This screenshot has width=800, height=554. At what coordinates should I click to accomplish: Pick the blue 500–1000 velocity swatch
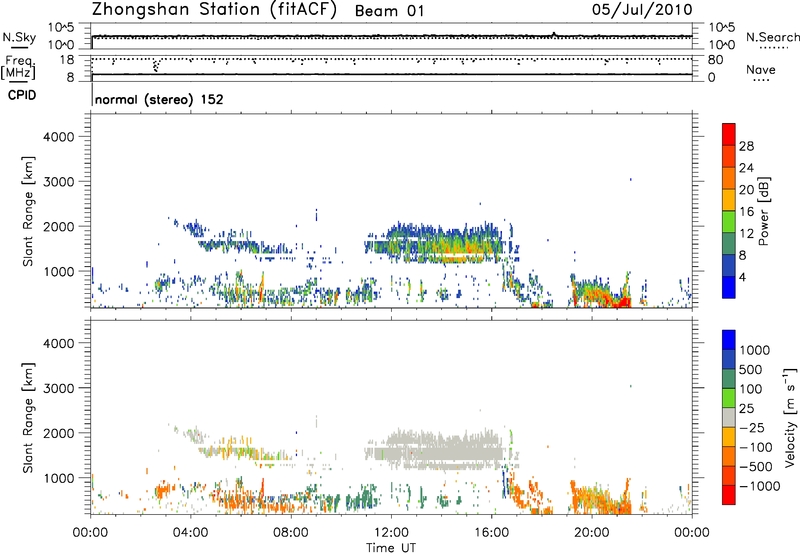pos(729,359)
